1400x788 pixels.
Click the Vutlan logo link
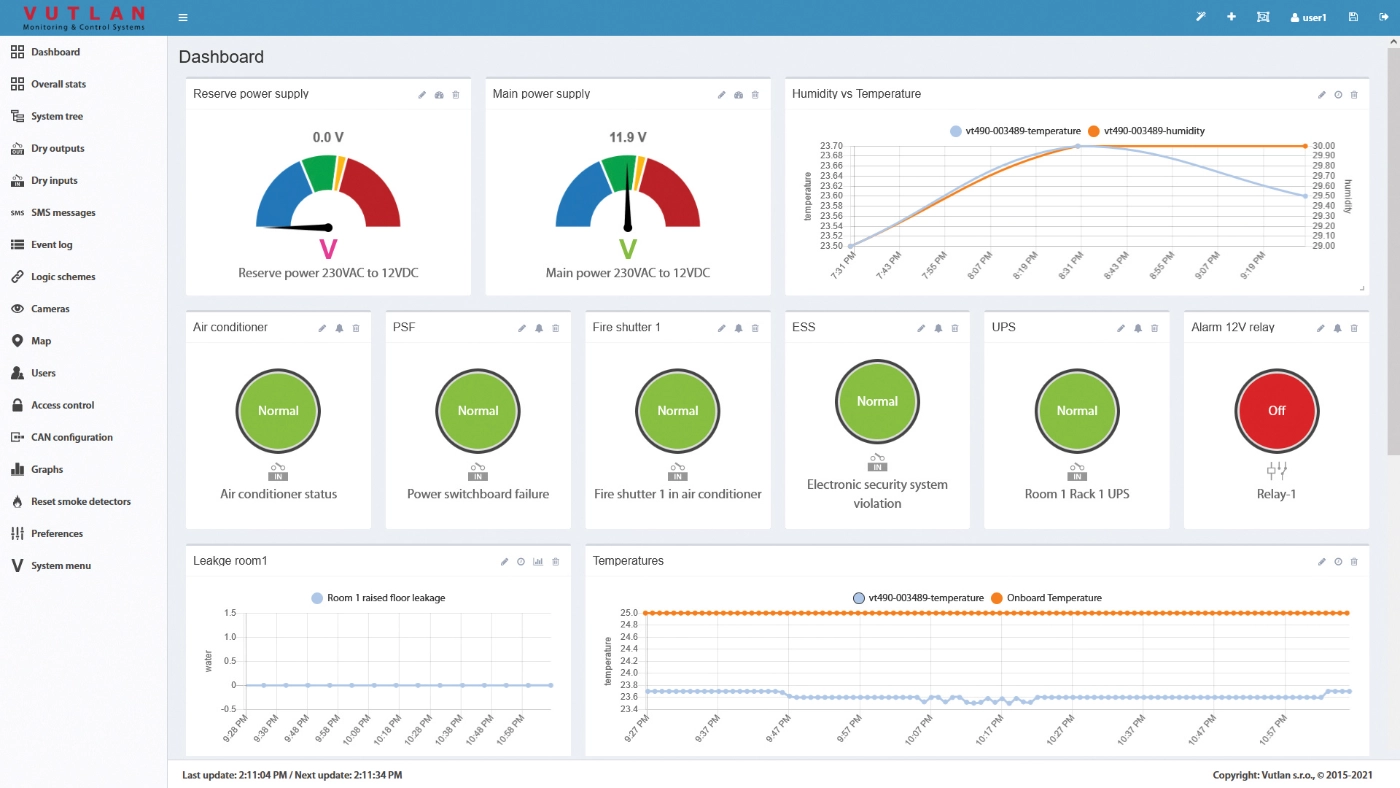[83, 17]
